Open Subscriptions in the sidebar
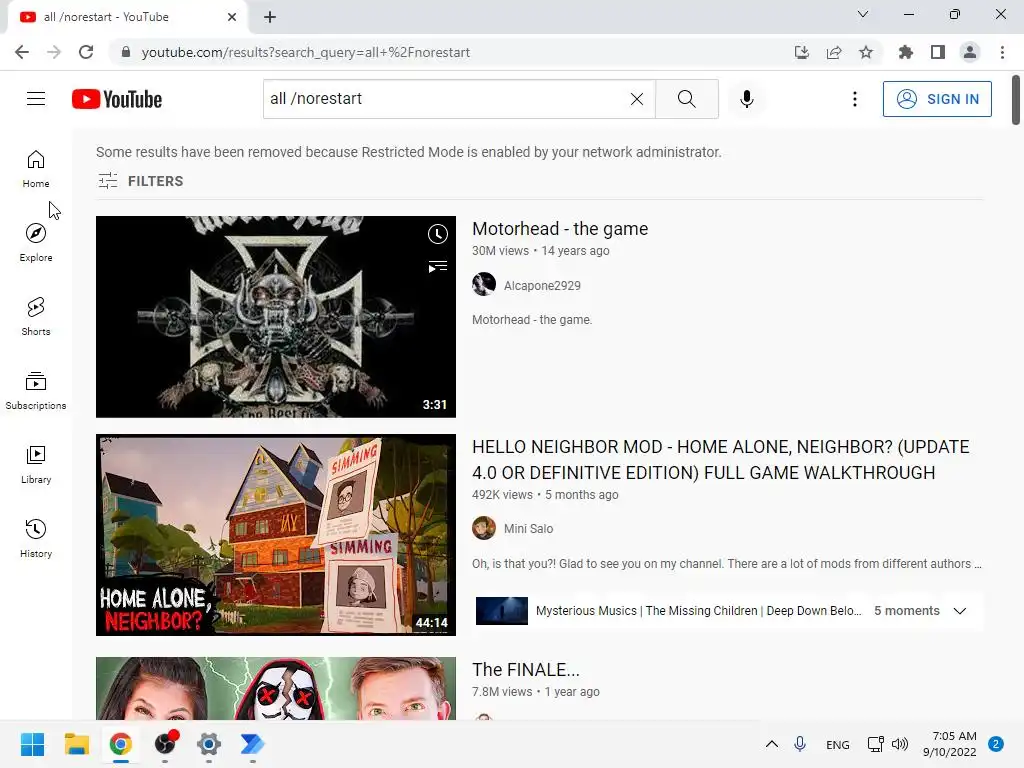Image resolution: width=1024 pixels, height=768 pixels. point(36,391)
